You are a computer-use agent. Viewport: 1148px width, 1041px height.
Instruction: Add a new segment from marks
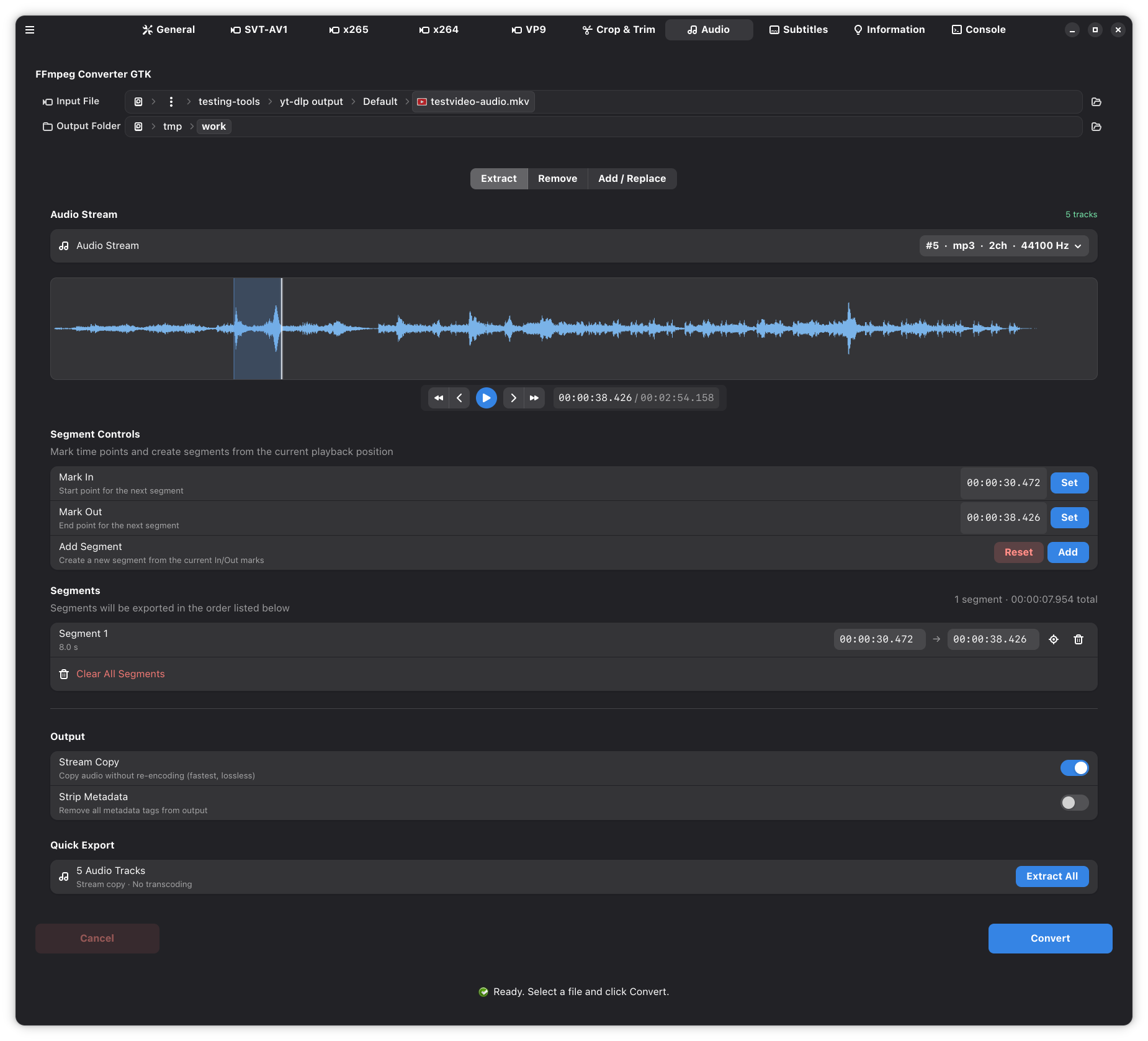click(1068, 552)
